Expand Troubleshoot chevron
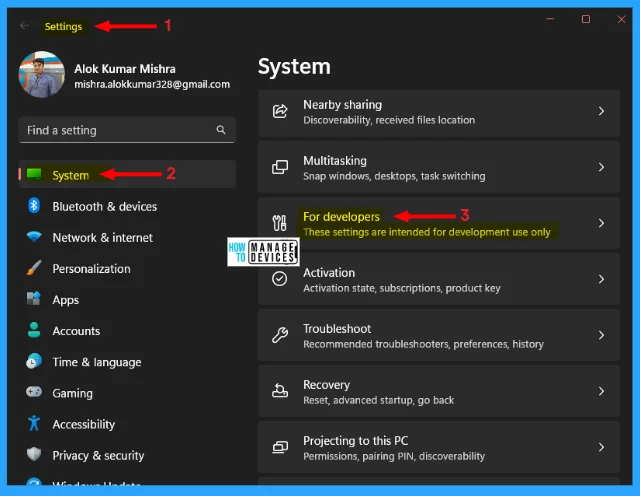The image size is (640, 496). tap(601, 335)
